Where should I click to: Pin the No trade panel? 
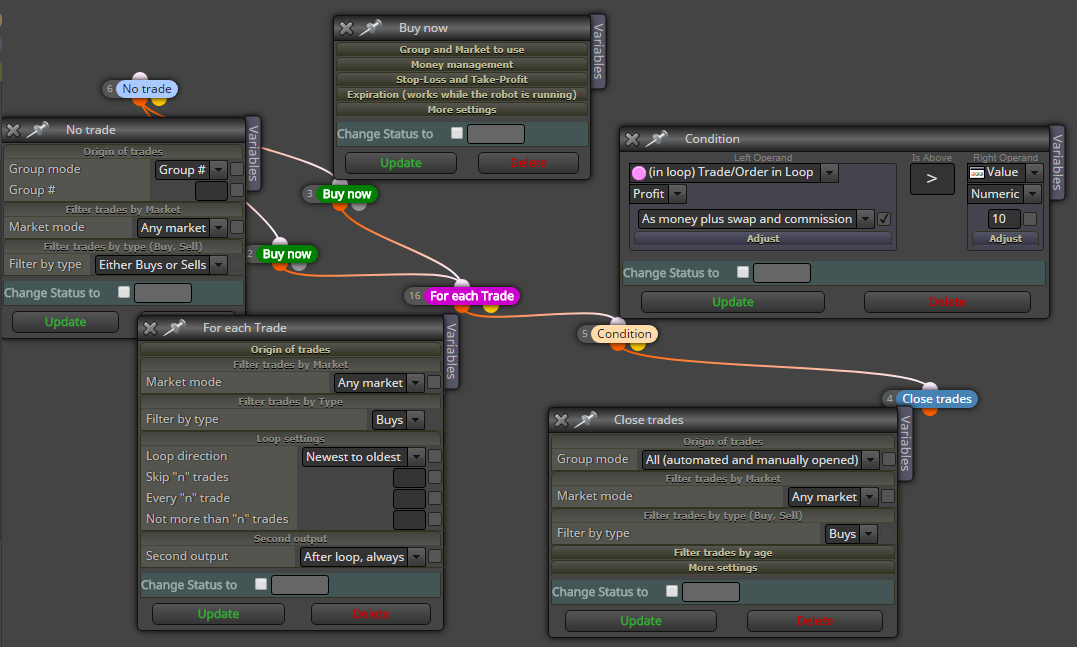[x=37, y=129]
